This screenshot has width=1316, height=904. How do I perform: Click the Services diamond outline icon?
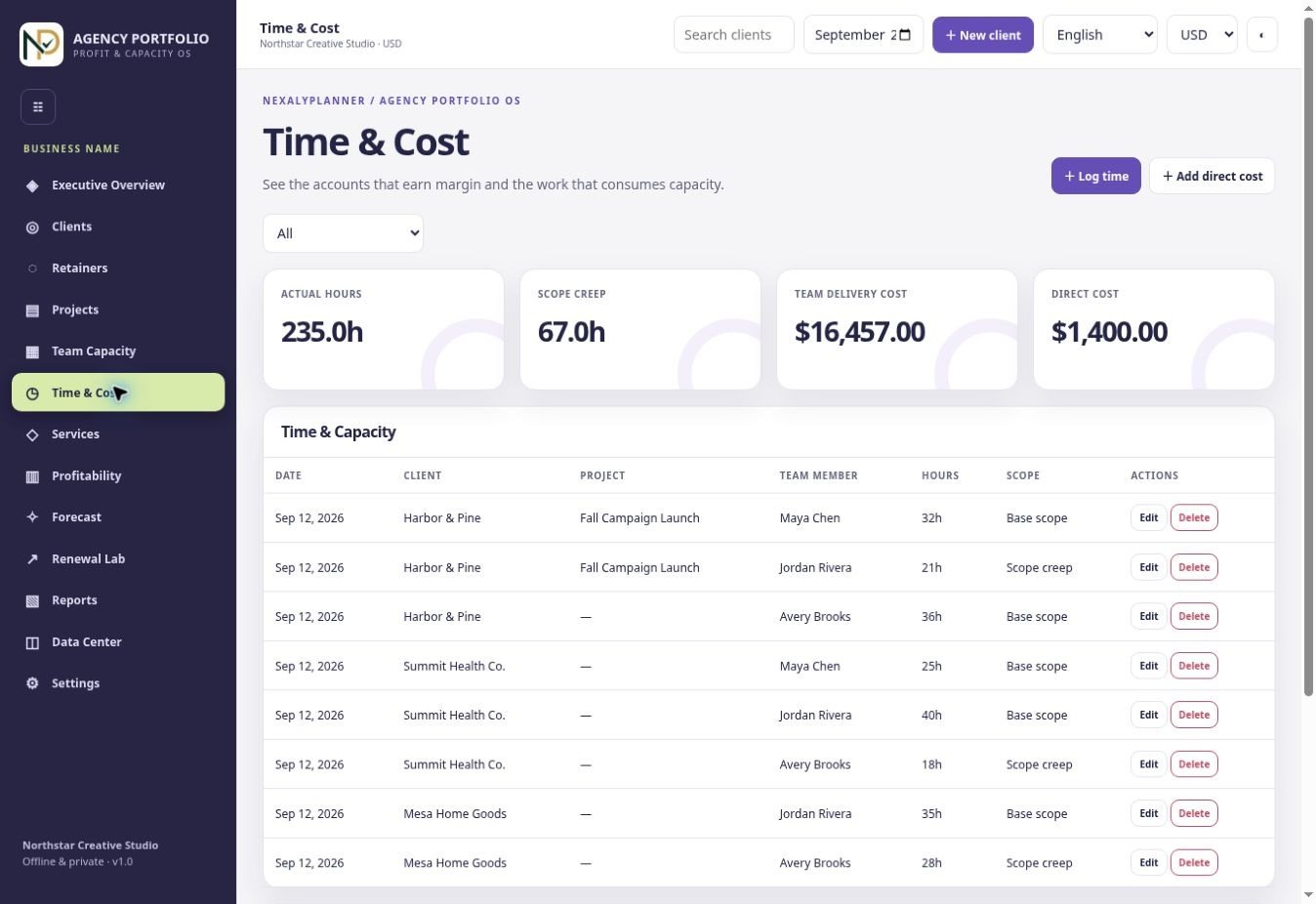pyautogui.click(x=32, y=434)
